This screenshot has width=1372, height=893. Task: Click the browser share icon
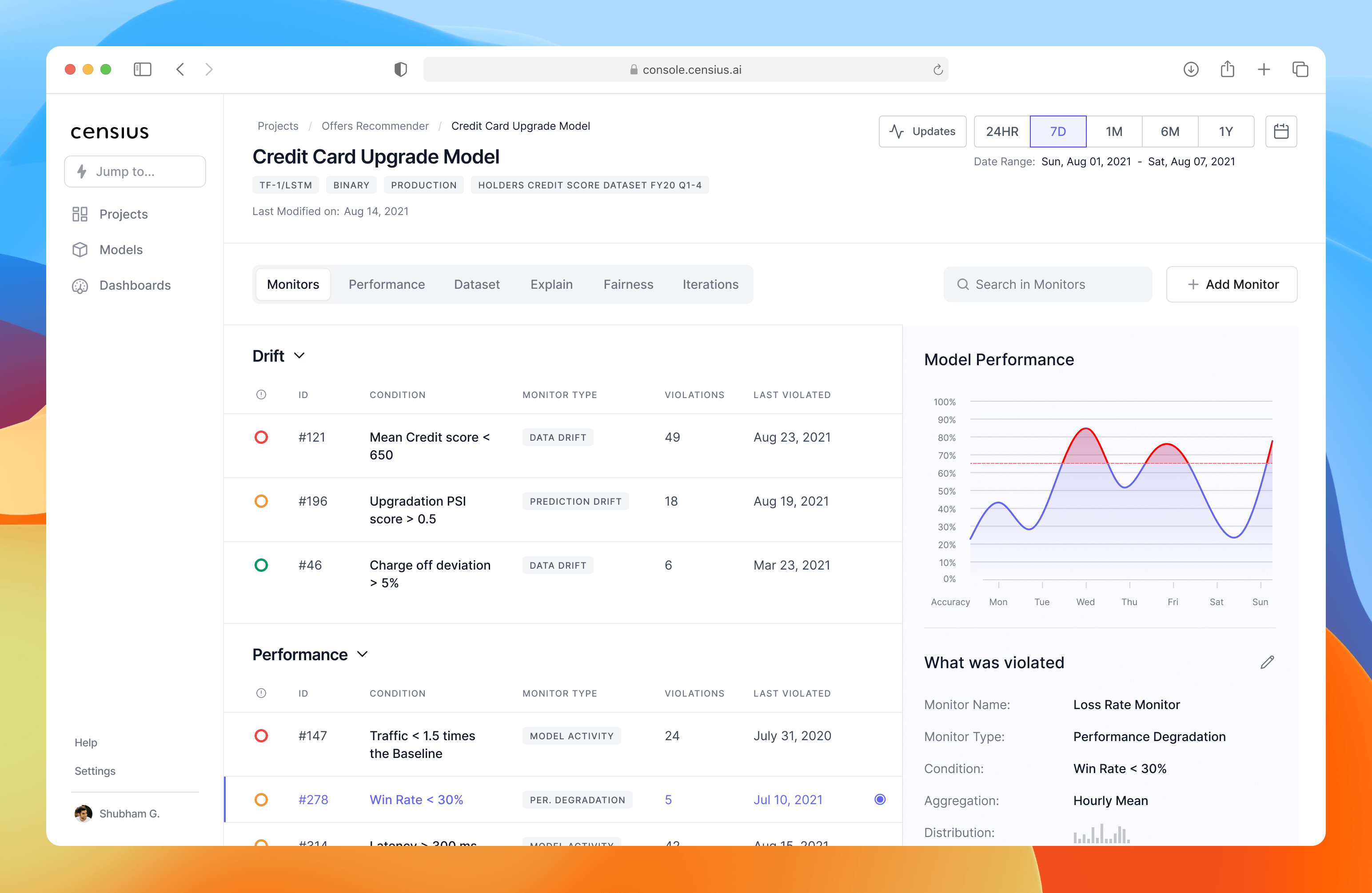[x=1227, y=69]
